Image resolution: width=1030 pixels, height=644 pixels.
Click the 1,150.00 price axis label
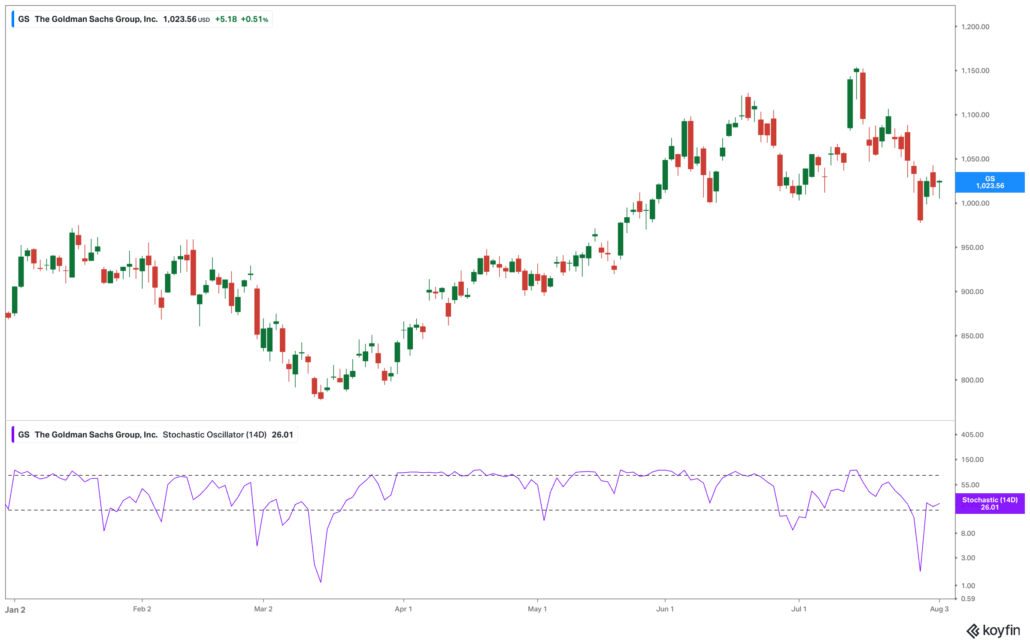click(975, 71)
